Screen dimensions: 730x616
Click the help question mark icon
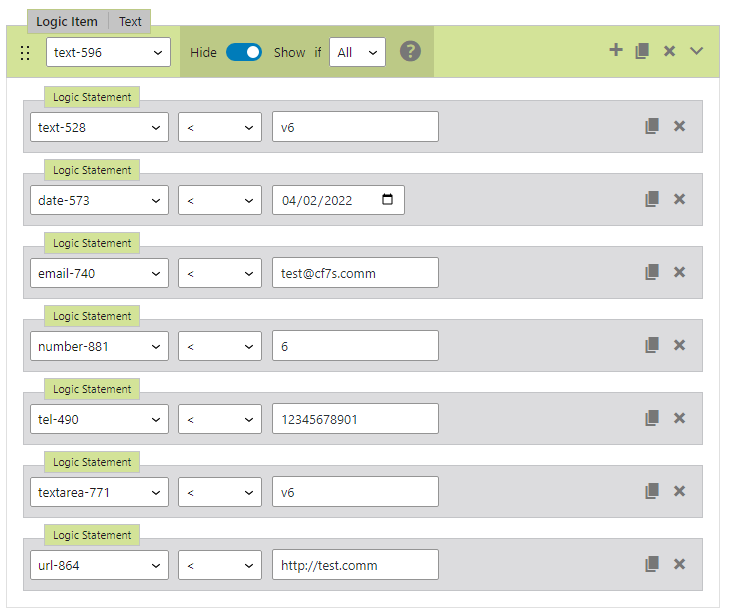[x=410, y=52]
